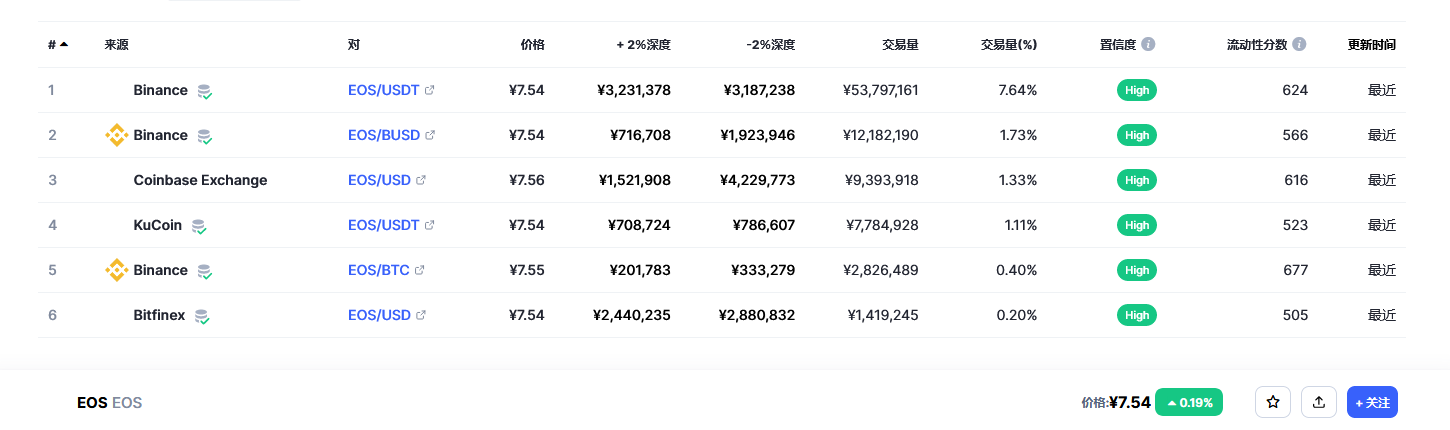Click the Binance logo in row 5
The width and height of the screenshot is (1450, 430).
(x=117, y=270)
